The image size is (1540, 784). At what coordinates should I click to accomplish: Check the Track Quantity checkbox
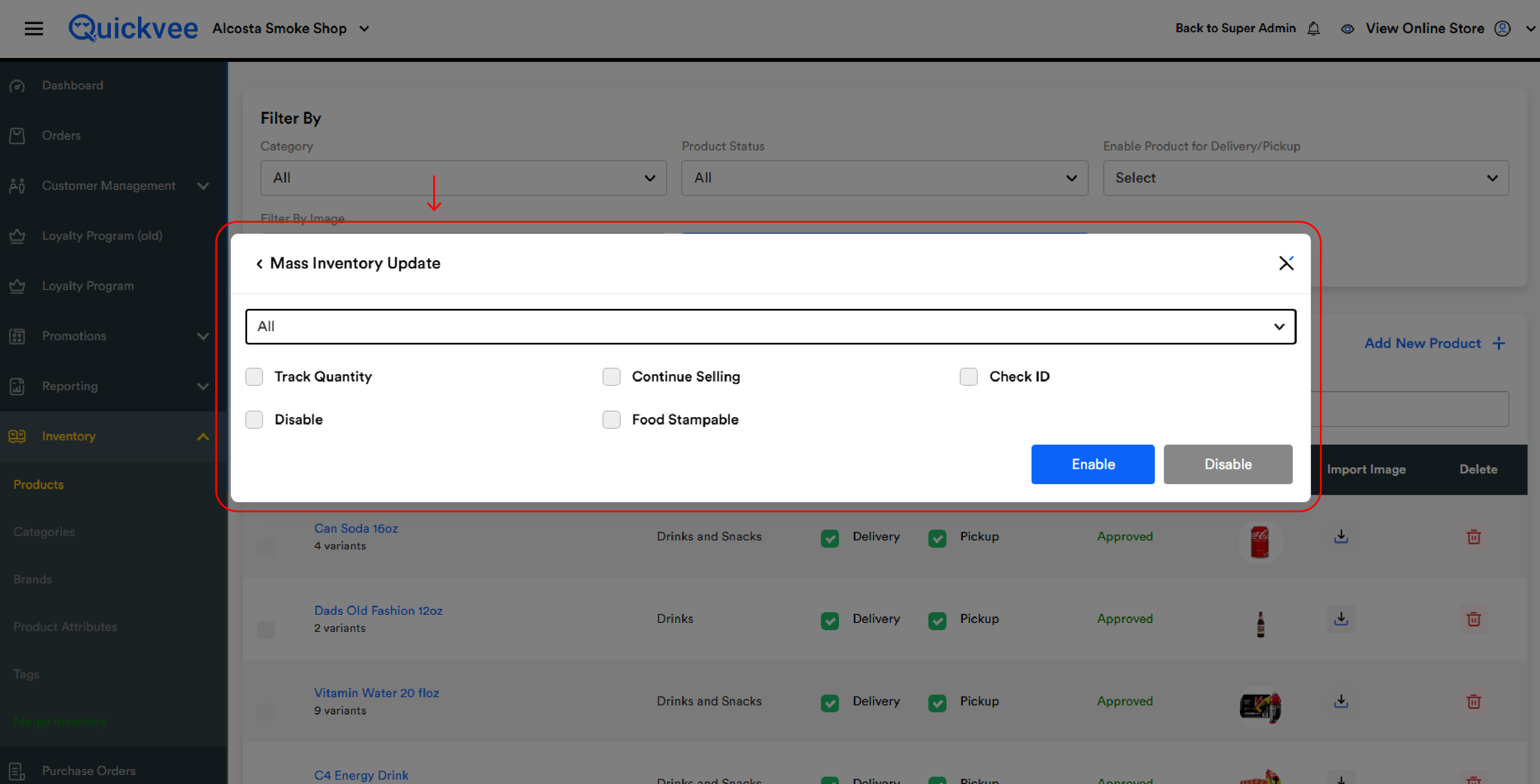[x=254, y=376]
